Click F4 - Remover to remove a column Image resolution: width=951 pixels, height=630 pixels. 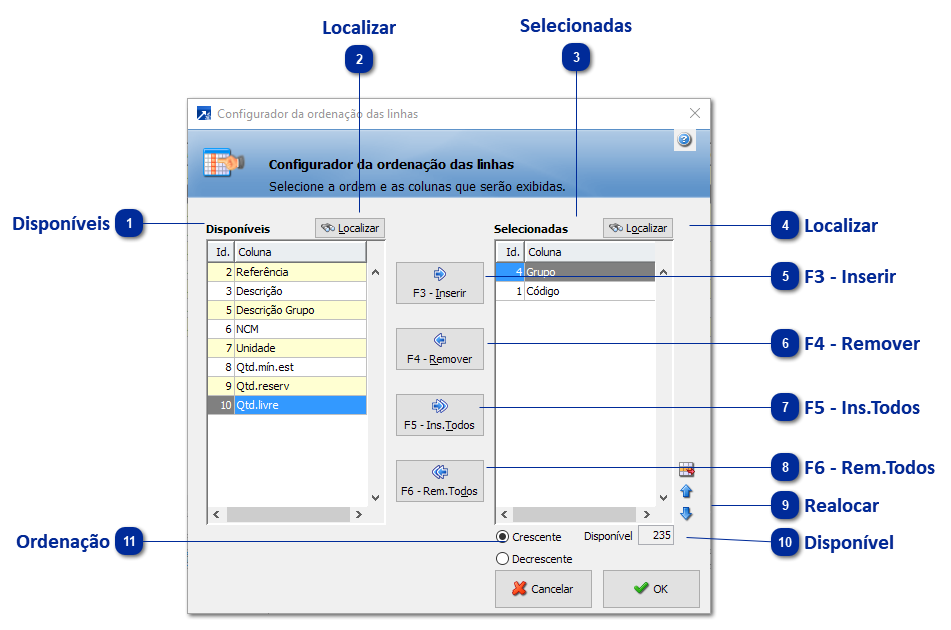[x=440, y=348]
